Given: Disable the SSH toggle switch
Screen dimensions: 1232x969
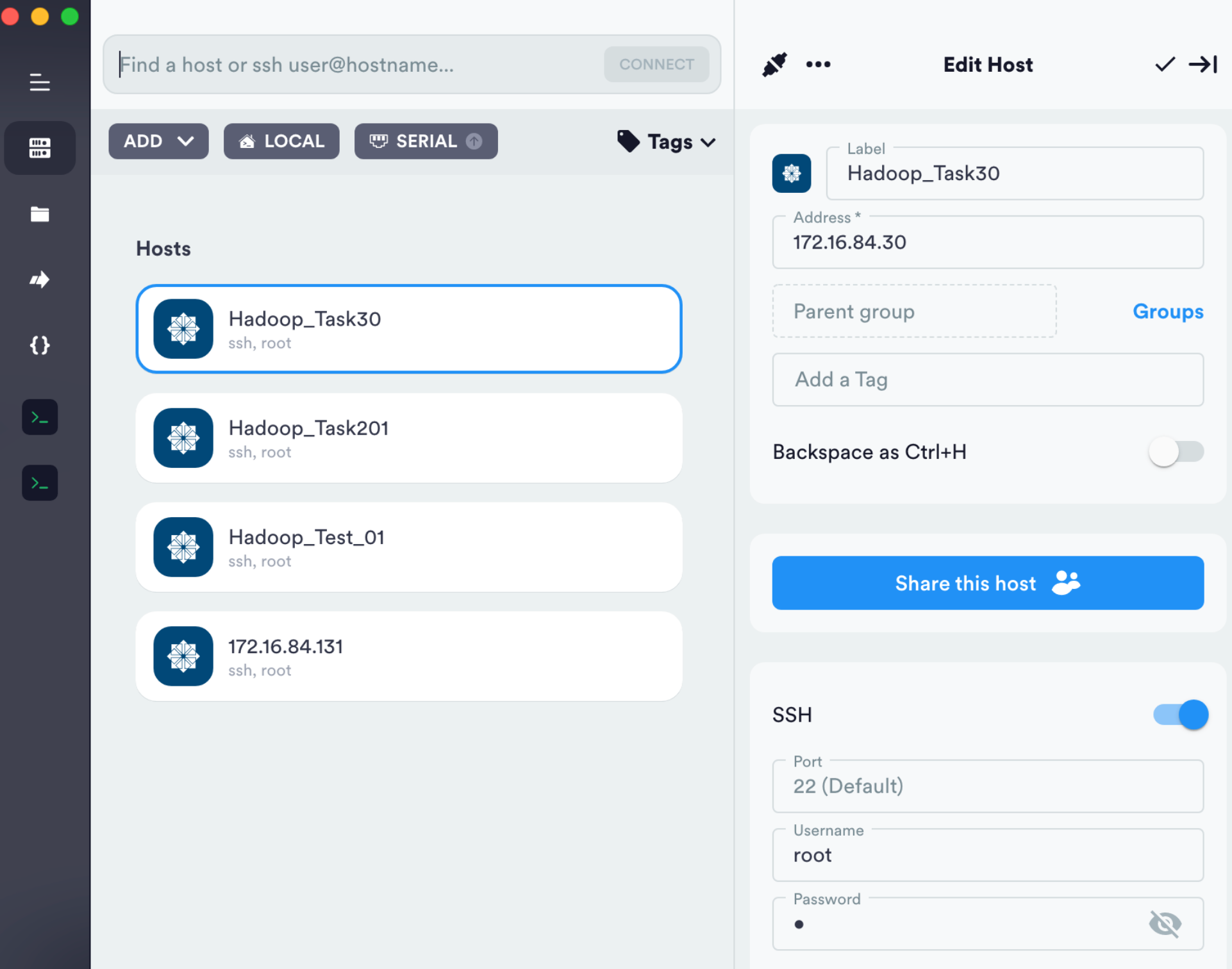Looking at the screenshot, I should coord(1181,714).
